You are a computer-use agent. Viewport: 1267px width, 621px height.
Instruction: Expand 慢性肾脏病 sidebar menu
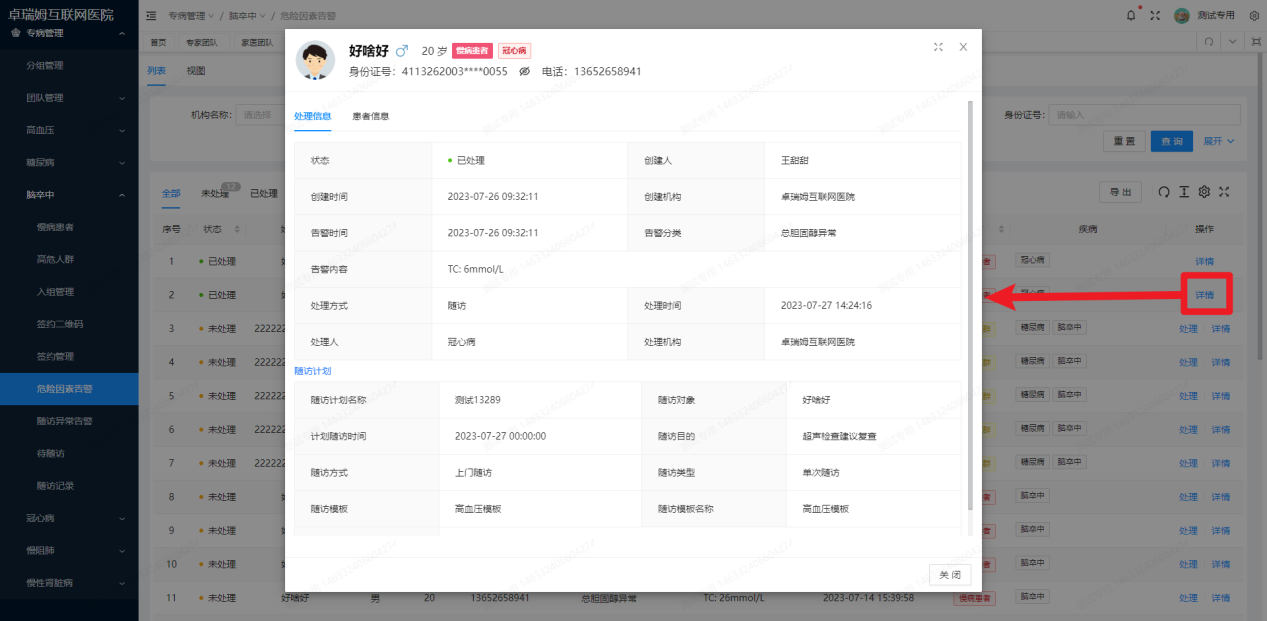pyautogui.click(x=69, y=582)
